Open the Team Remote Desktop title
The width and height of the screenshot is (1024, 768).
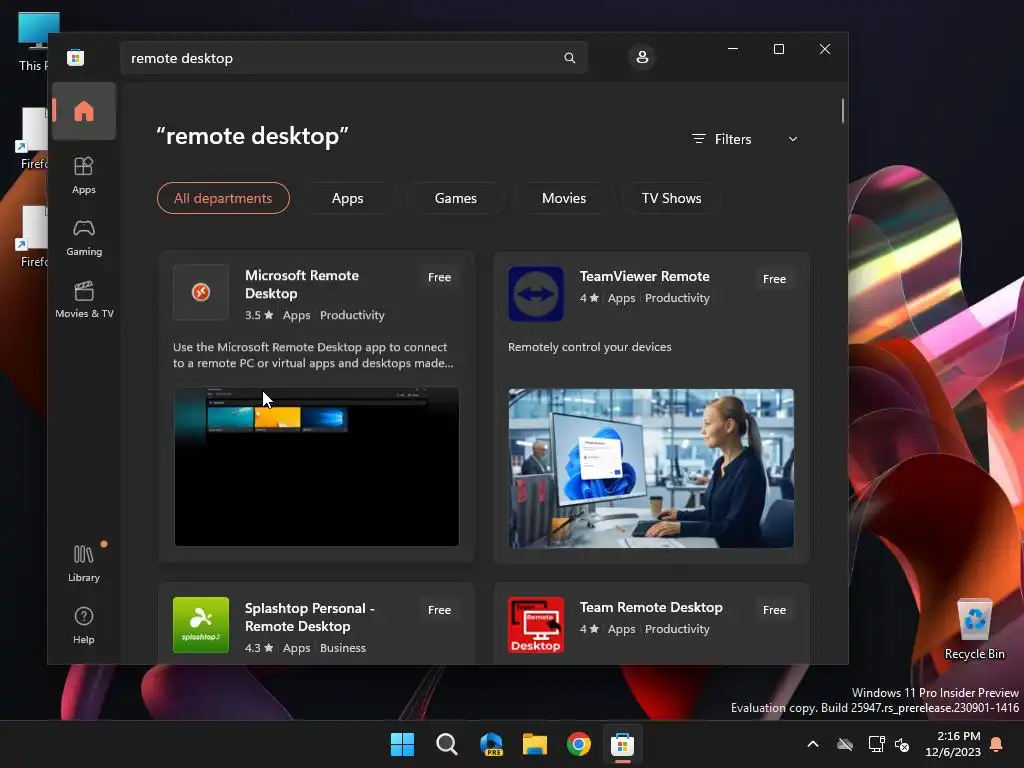point(651,607)
